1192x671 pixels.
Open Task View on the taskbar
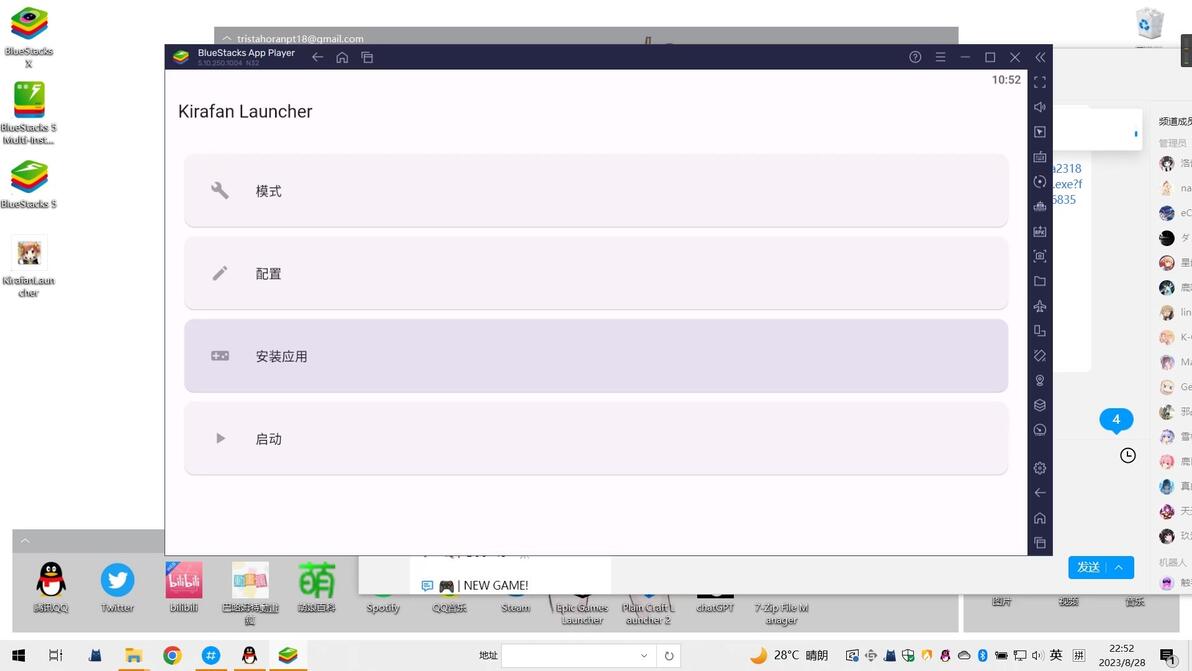pyautogui.click(x=55, y=655)
